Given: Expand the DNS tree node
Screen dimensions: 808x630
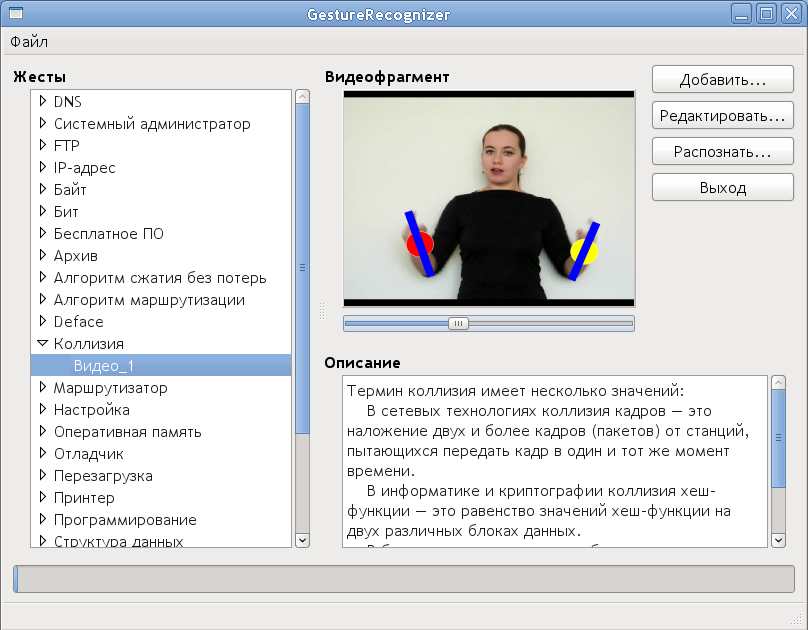Looking at the screenshot, I should 43,101.
